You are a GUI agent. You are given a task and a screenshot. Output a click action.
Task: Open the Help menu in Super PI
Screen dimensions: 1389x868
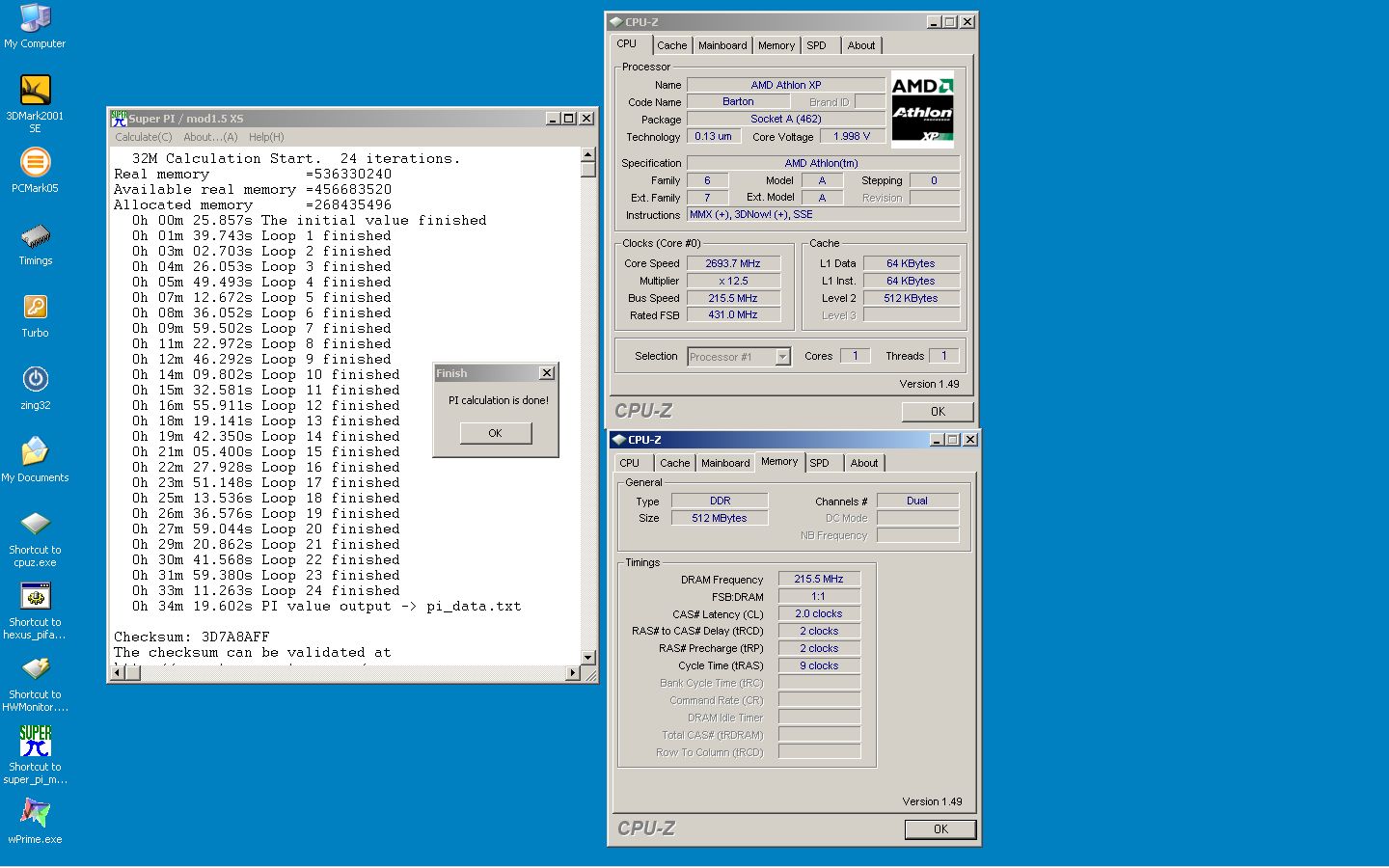(x=266, y=137)
